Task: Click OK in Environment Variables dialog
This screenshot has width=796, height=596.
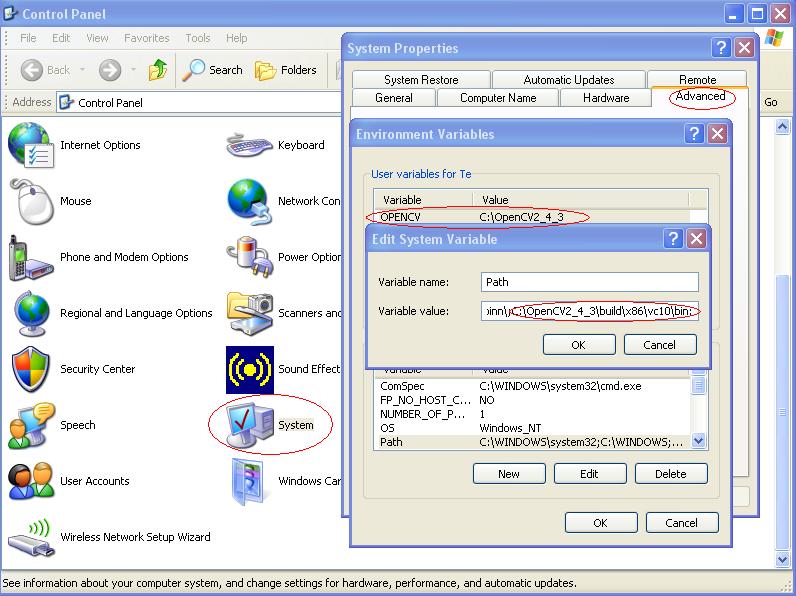Action: point(601,523)
